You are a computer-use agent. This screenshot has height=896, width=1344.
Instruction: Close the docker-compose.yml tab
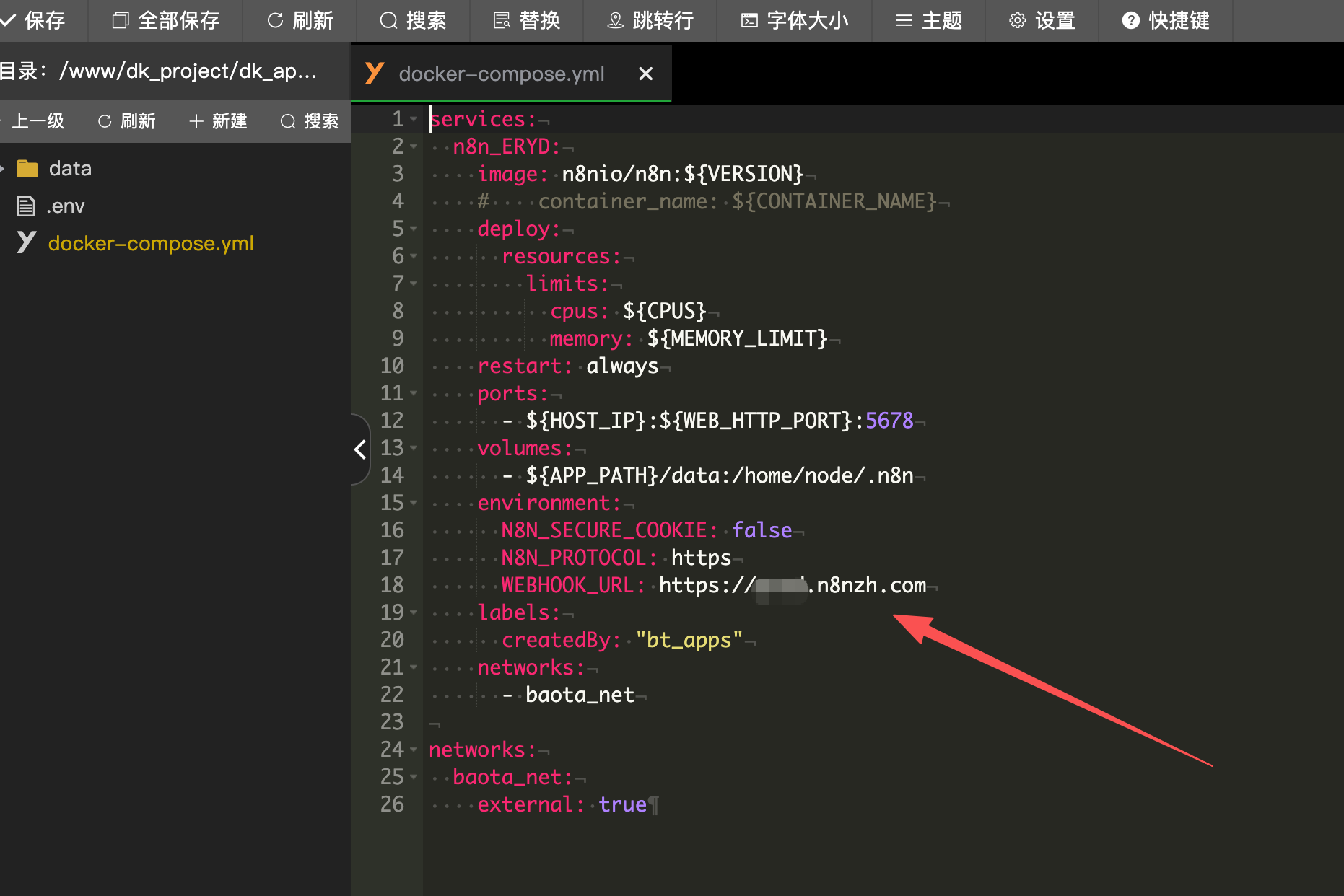click(x=645, y=74)
